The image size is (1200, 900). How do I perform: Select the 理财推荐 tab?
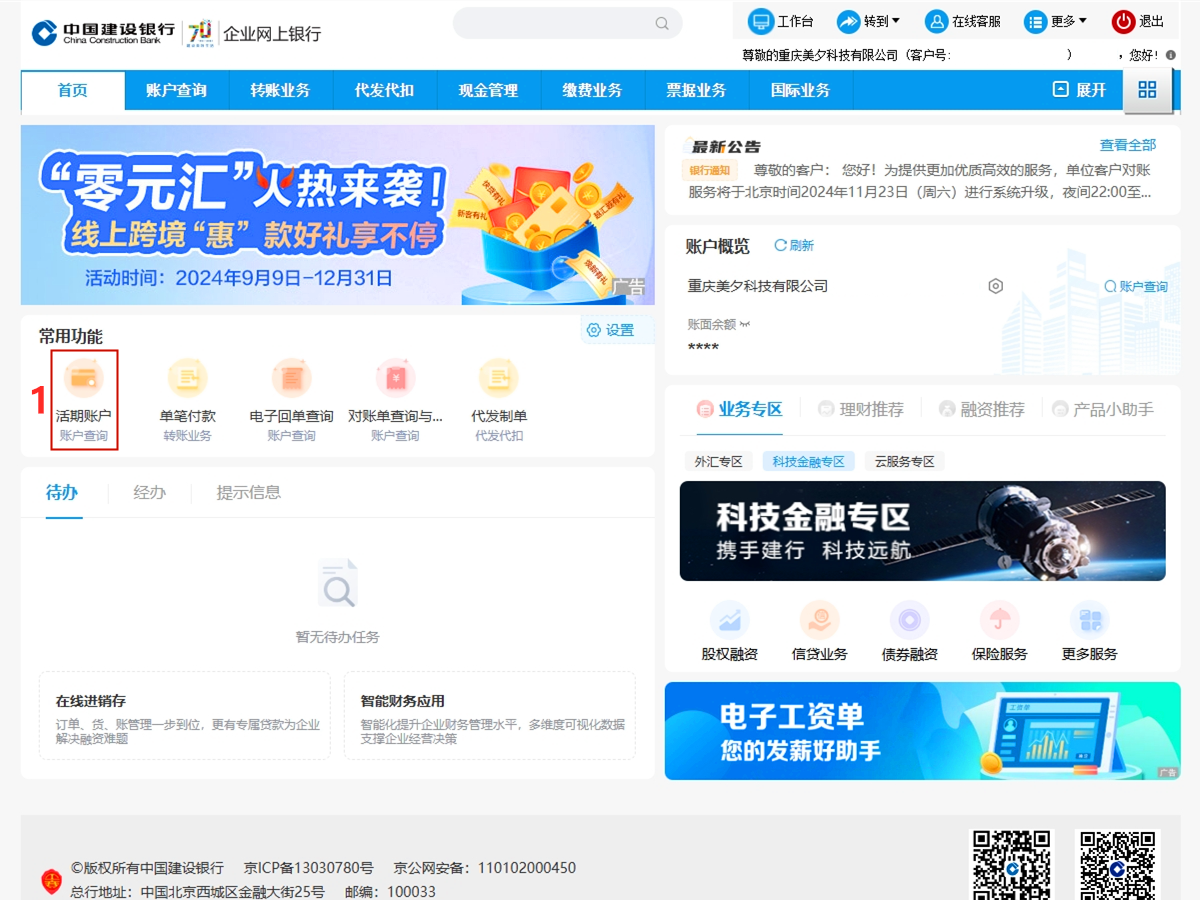tap(861, 409)
